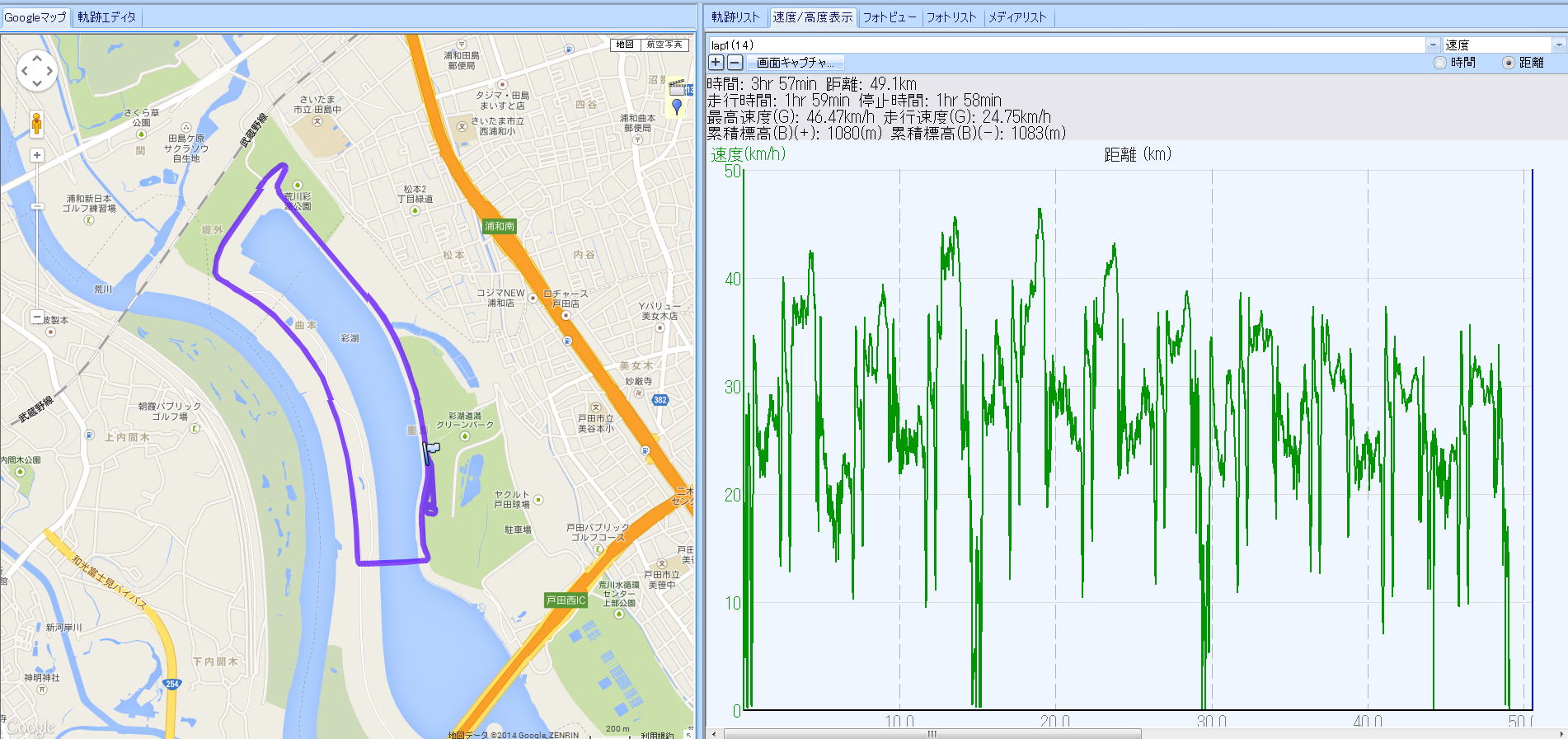Screen dimensions: 1568x739
Task: Zoom in the graph with the plus button
Action: pyautogui.click(x=716, y=63)
